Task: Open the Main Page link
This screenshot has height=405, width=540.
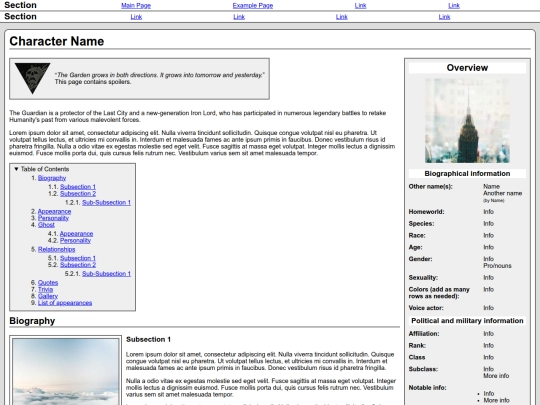Action: click(136, 6)
